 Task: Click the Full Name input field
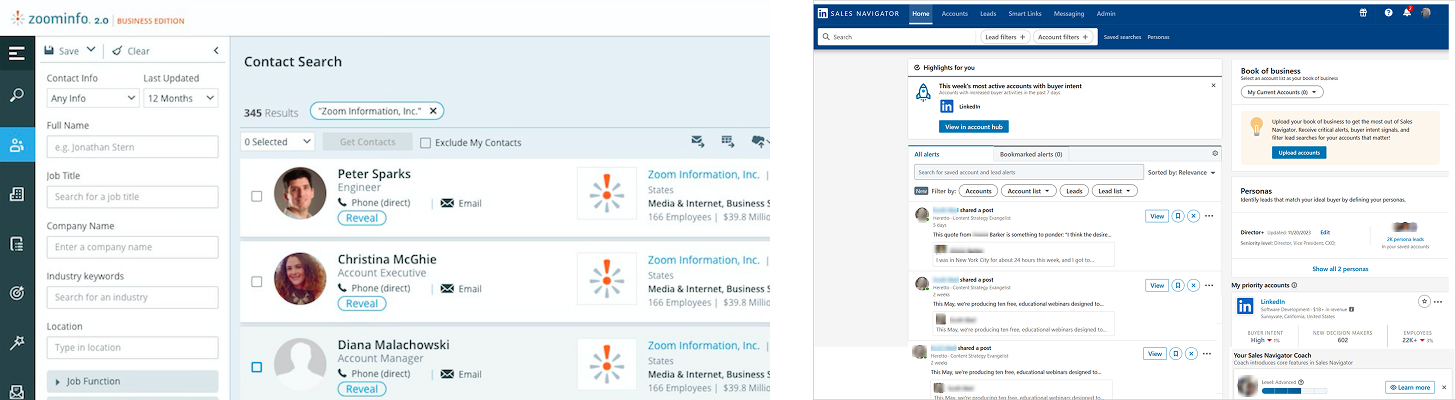point(132,147)
